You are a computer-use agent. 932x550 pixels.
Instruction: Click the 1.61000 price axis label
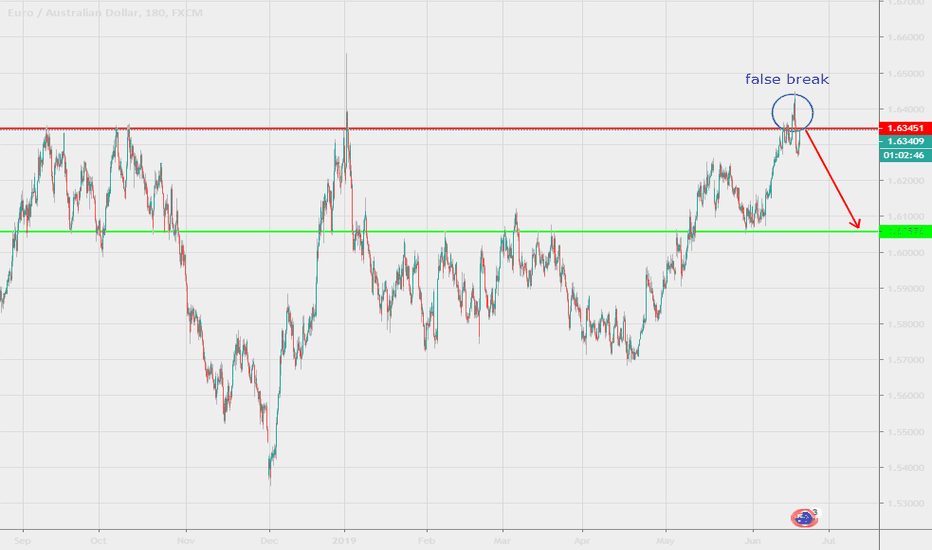[906, 216]
